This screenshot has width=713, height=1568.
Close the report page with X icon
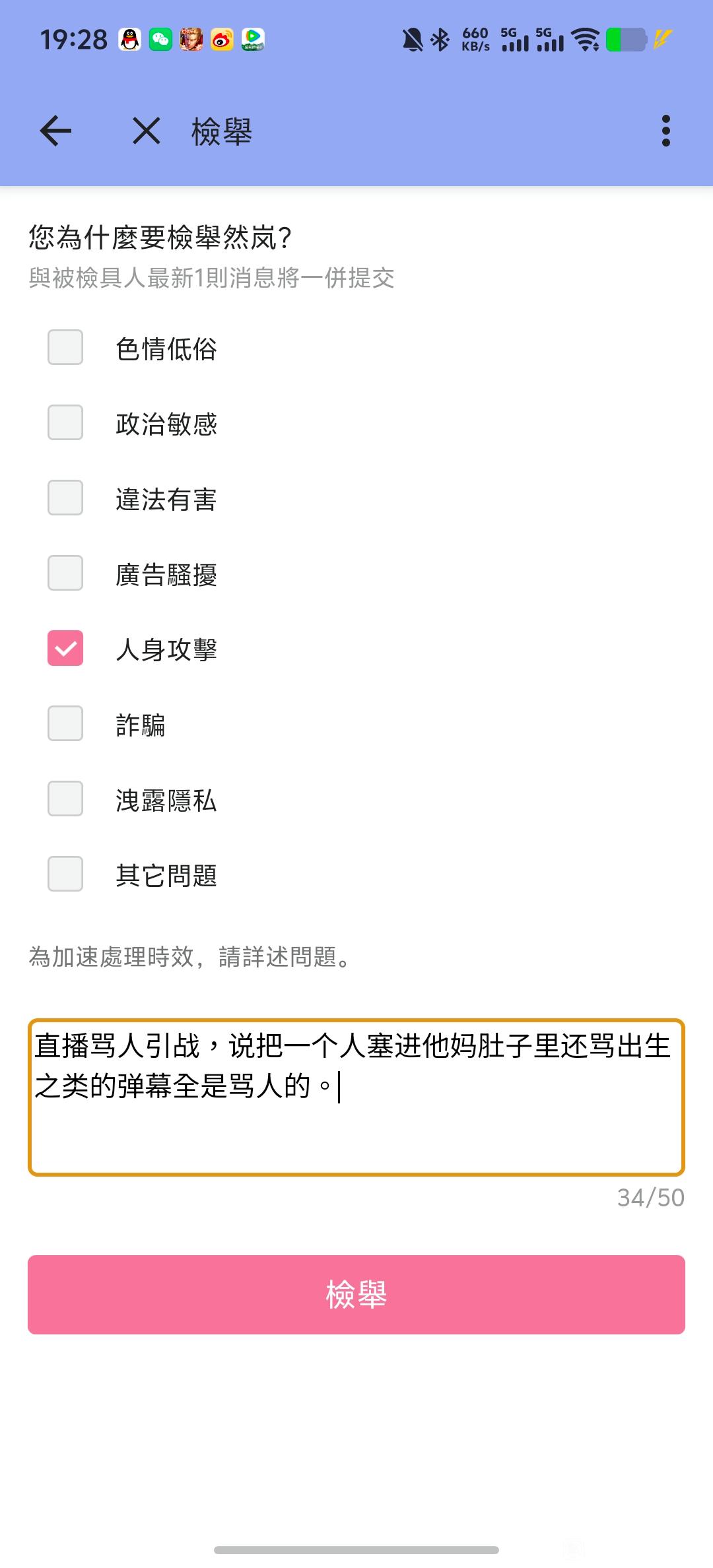point(146,131)
